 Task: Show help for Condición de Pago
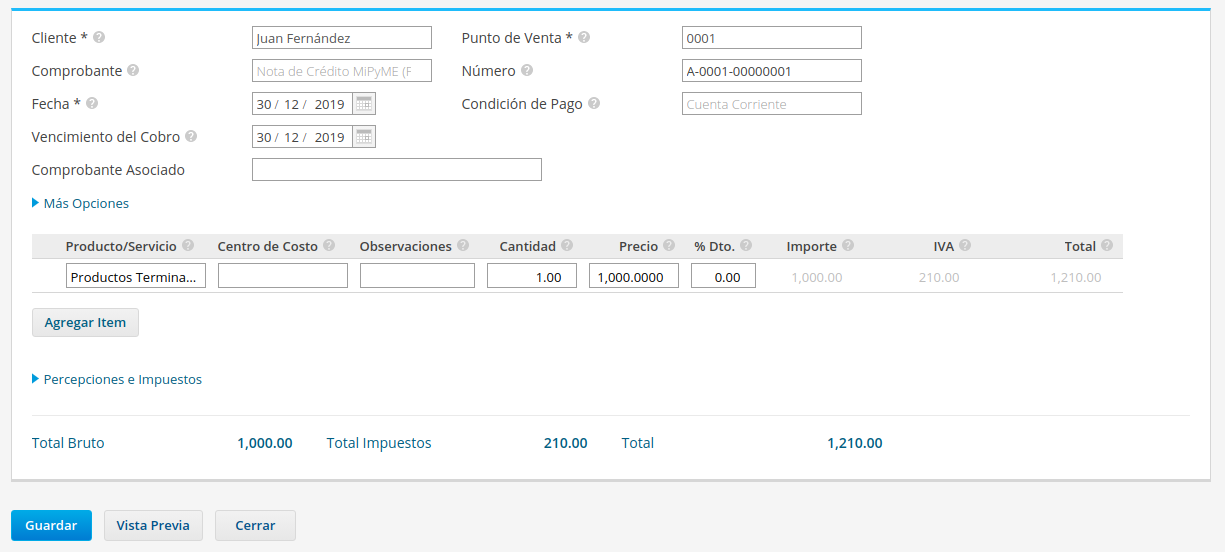pyautogui.click(x=594, y=104)
